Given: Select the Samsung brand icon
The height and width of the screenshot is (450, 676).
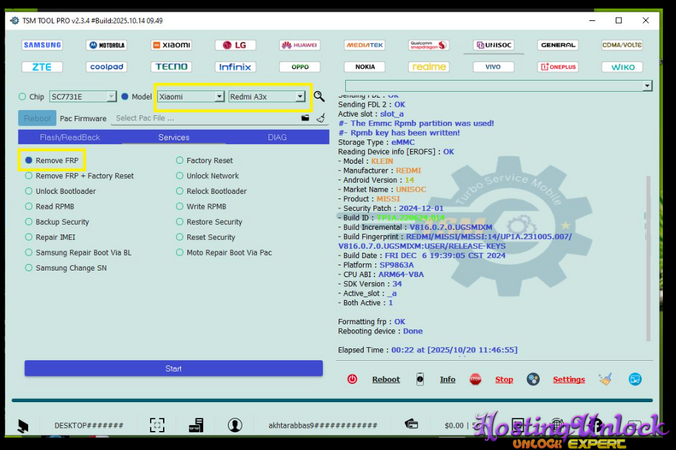Looking at the screenshot, I should (x=42, y=45).
